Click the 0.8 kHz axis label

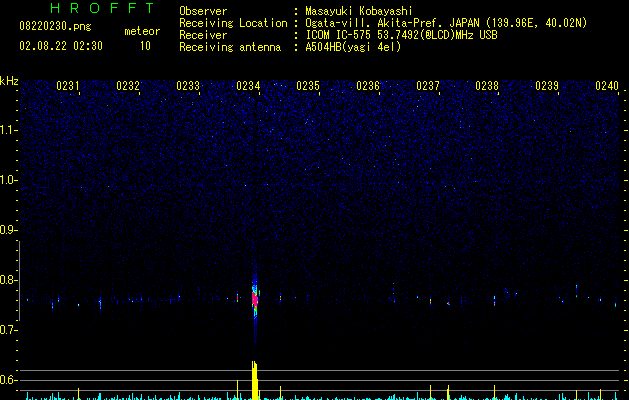(x=8, y=280)
